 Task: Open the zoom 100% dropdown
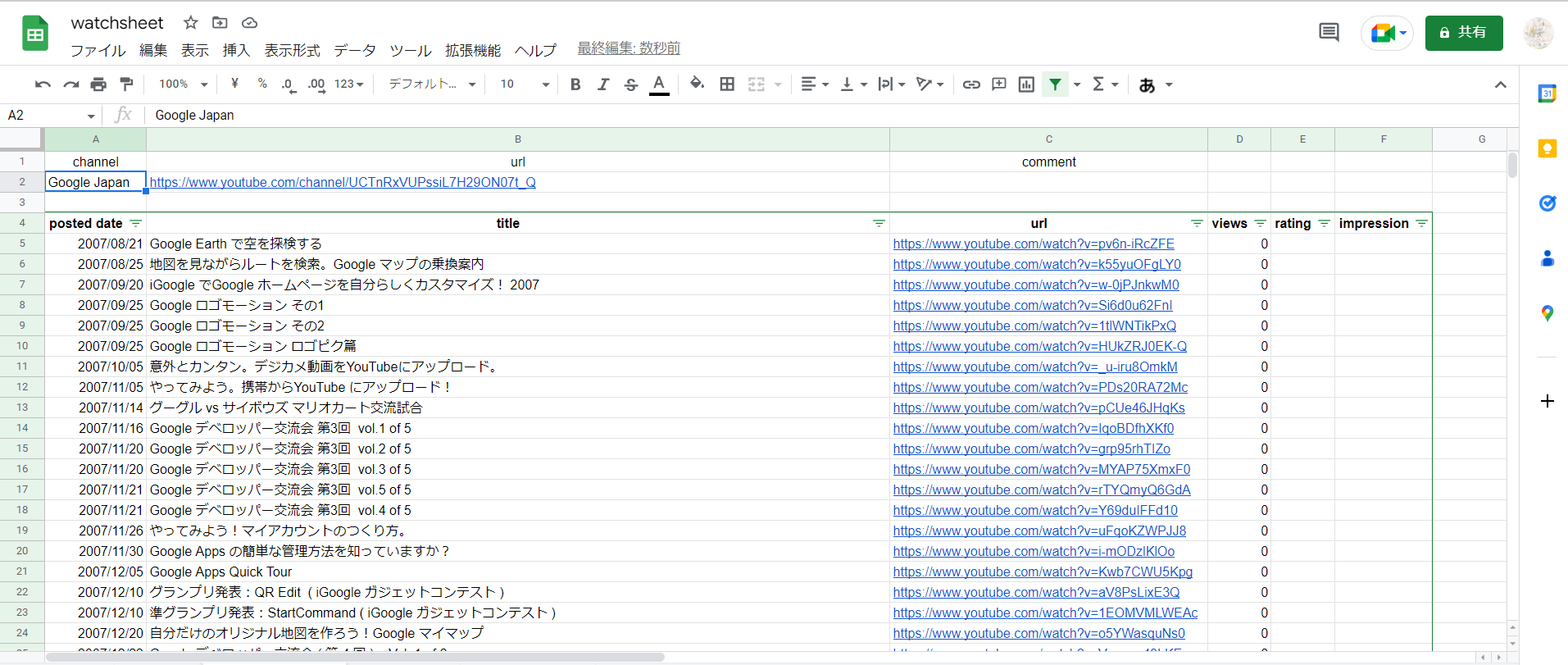point(184,84)
